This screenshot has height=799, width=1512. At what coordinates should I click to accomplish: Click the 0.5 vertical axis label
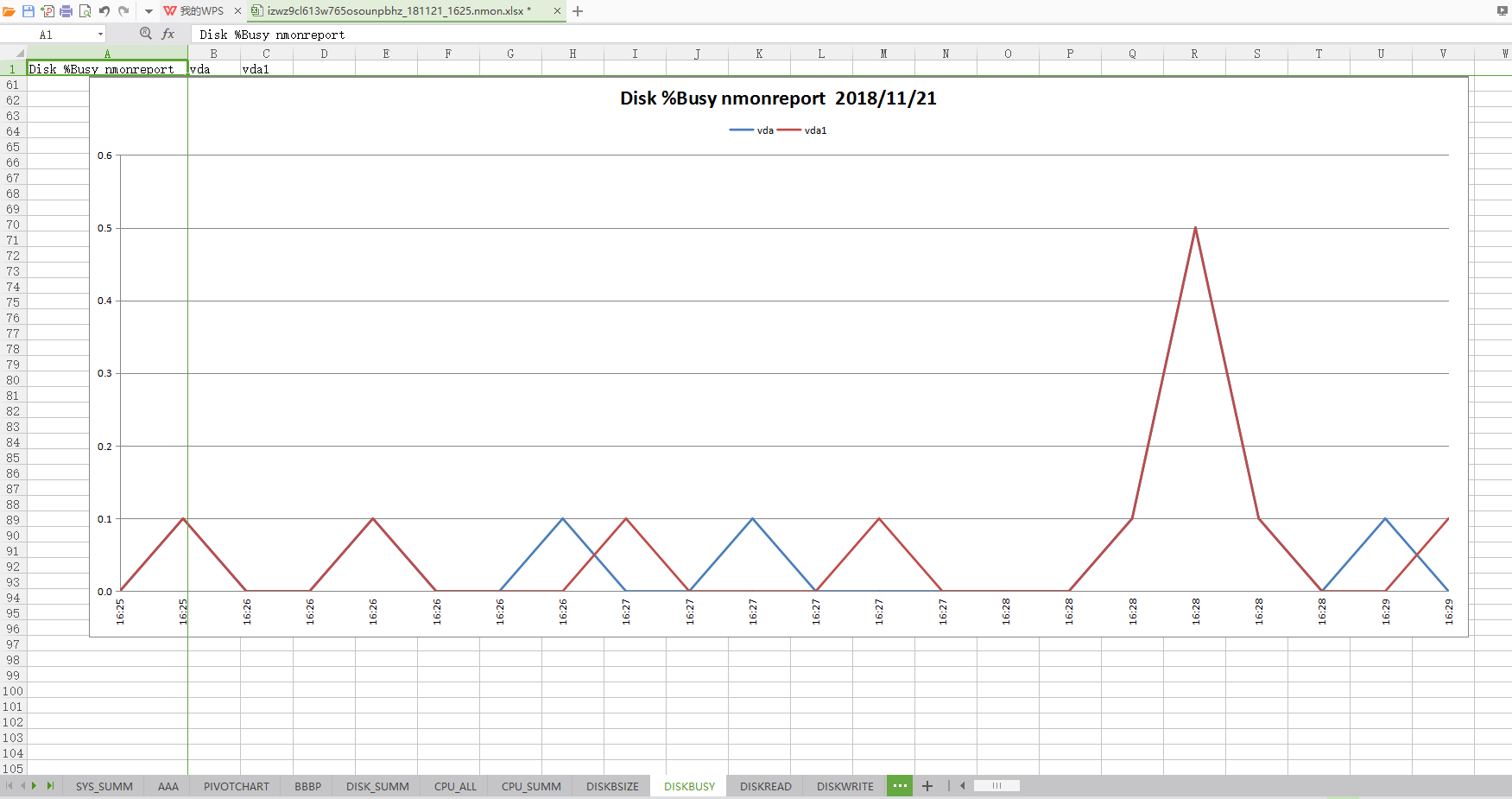[x=104, y=228]
